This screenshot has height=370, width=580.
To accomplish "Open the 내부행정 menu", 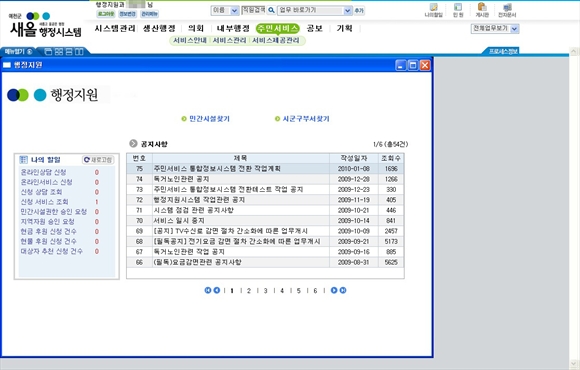I will coord(233,28).
